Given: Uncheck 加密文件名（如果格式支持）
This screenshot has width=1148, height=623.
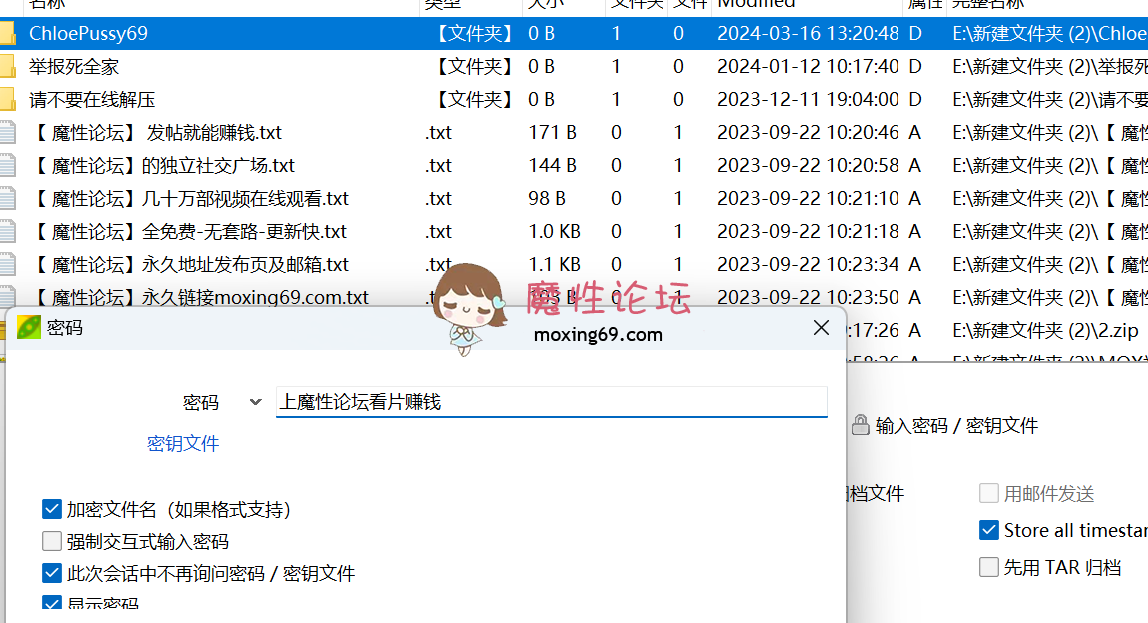Looking at the screenshot, I should 51,509.
